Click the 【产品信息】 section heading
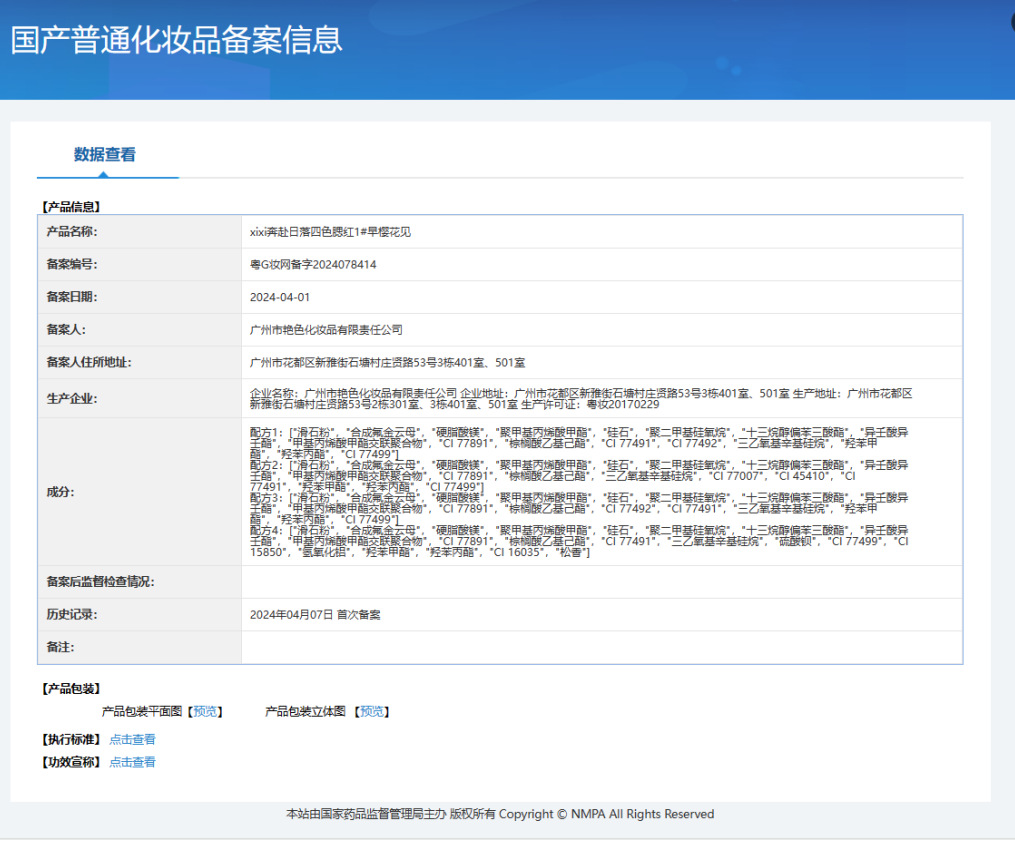The image size is (1015, 847). click(71, 207)
